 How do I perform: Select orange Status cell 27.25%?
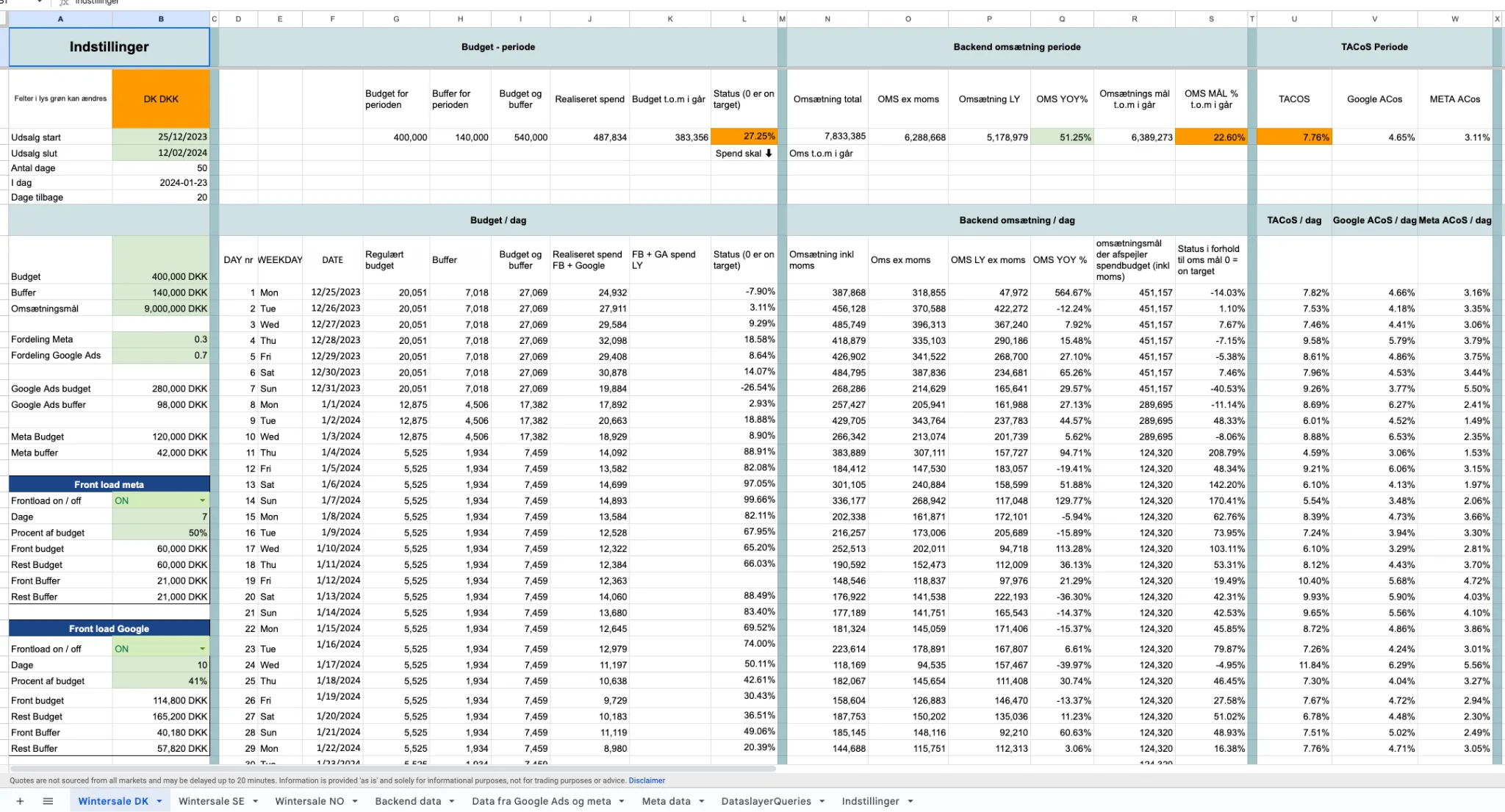pos(744,137)
